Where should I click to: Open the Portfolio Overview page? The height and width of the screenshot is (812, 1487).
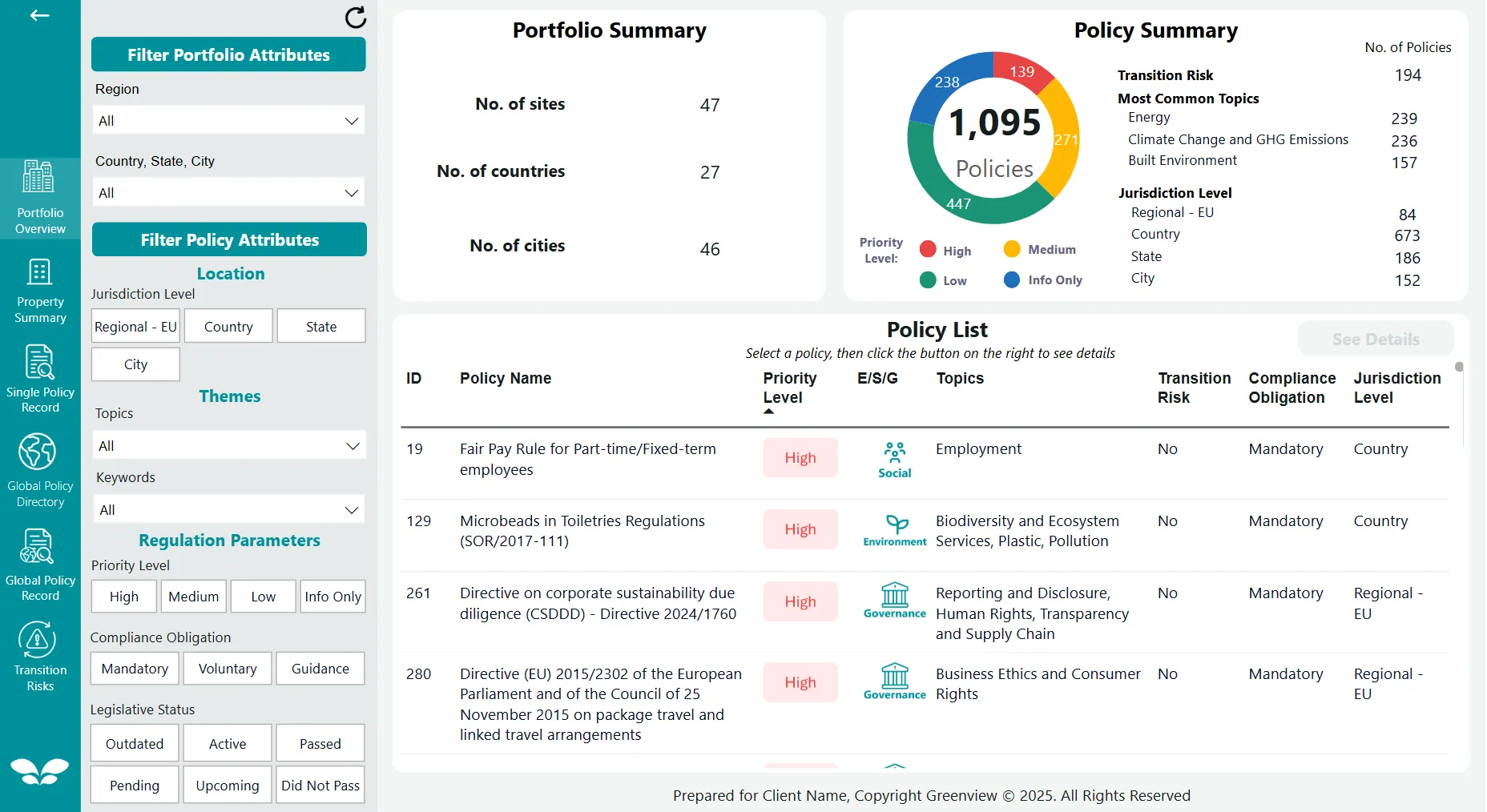[x=40, y=196]
